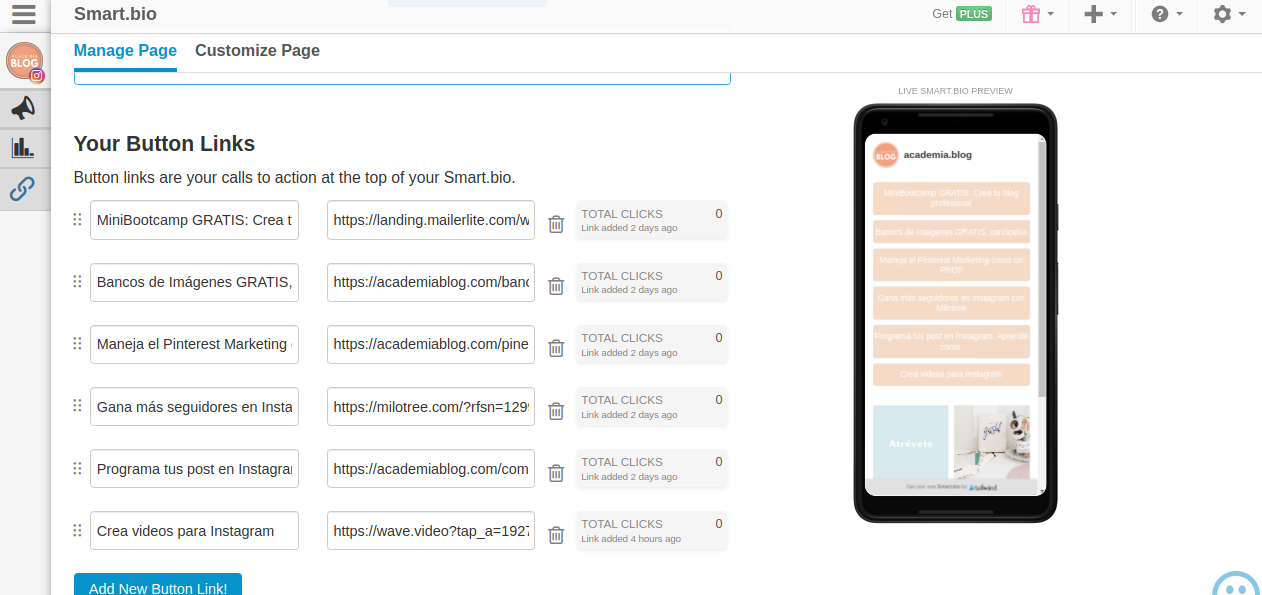
Task: Click the academia.blog profile name in preview
Action: tap(937, 155)
